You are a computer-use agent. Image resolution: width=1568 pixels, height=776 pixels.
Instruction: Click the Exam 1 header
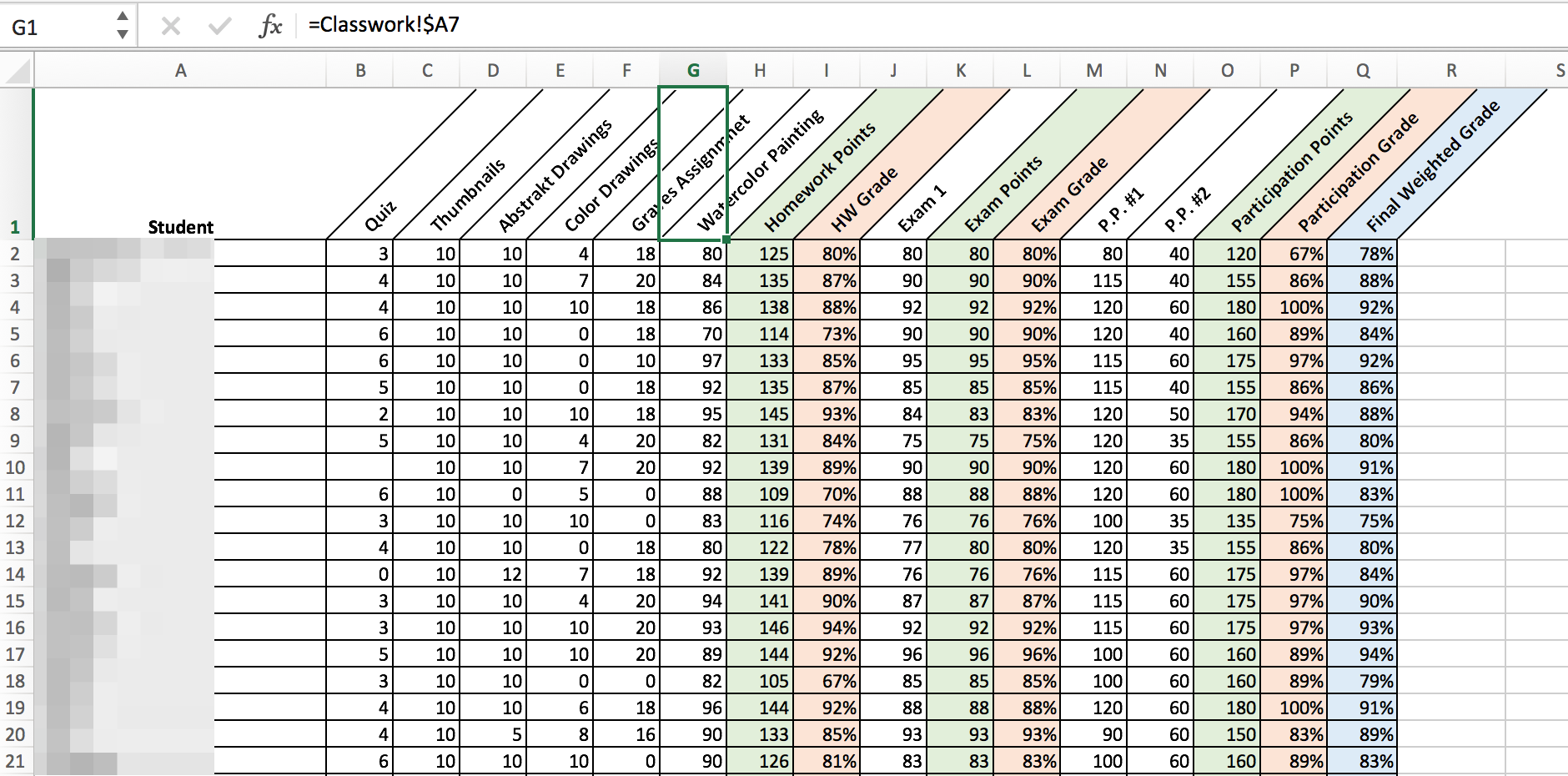pyautogui.click(x=922, y=209)
